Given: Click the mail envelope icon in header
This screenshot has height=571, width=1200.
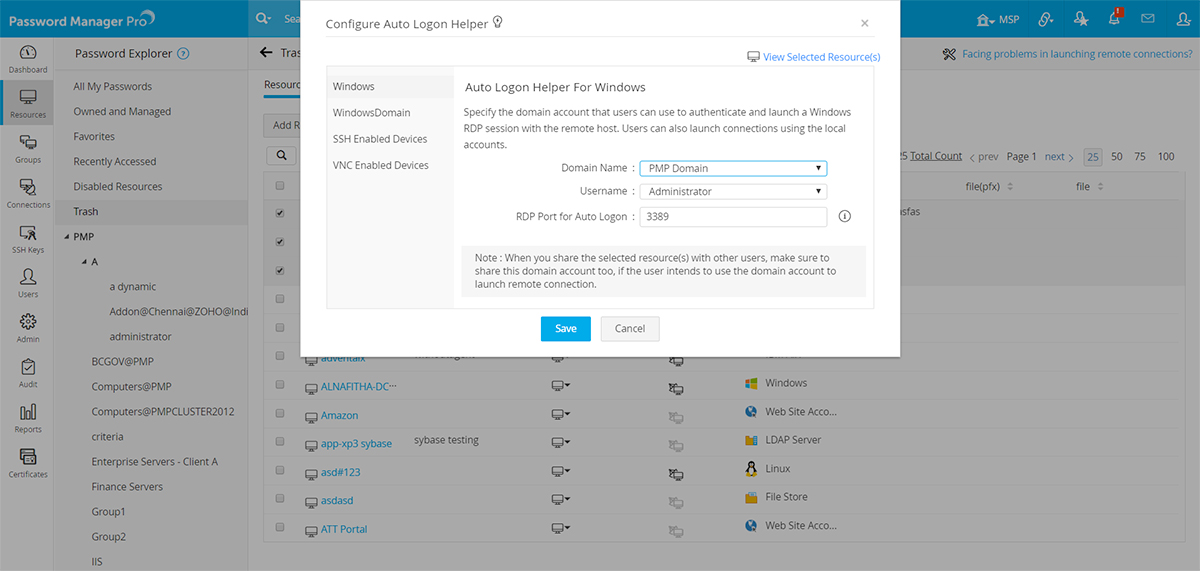Looking at the screenshot, I should [x=1148, y=18].
